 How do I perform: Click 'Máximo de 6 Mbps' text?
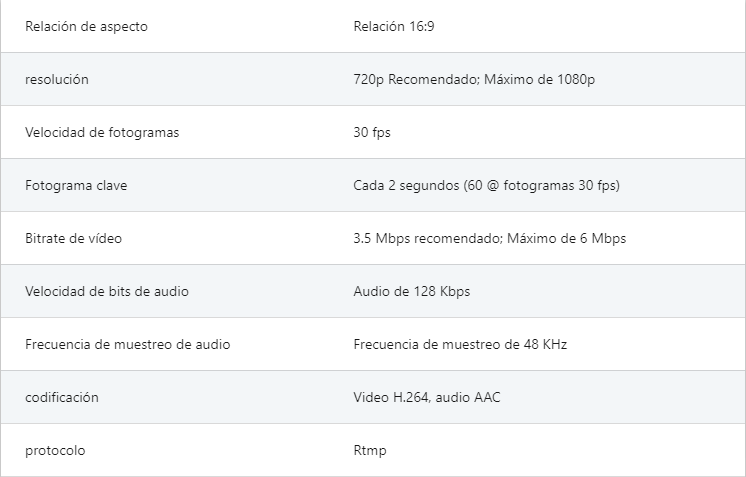tap(566, 238)
